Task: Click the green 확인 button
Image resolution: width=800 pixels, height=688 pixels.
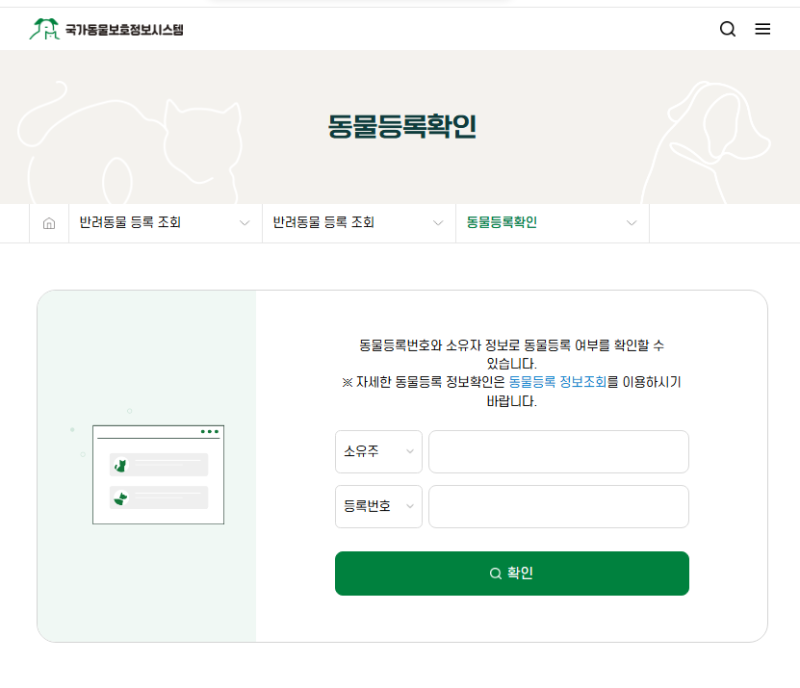Action: coord(512,573)
